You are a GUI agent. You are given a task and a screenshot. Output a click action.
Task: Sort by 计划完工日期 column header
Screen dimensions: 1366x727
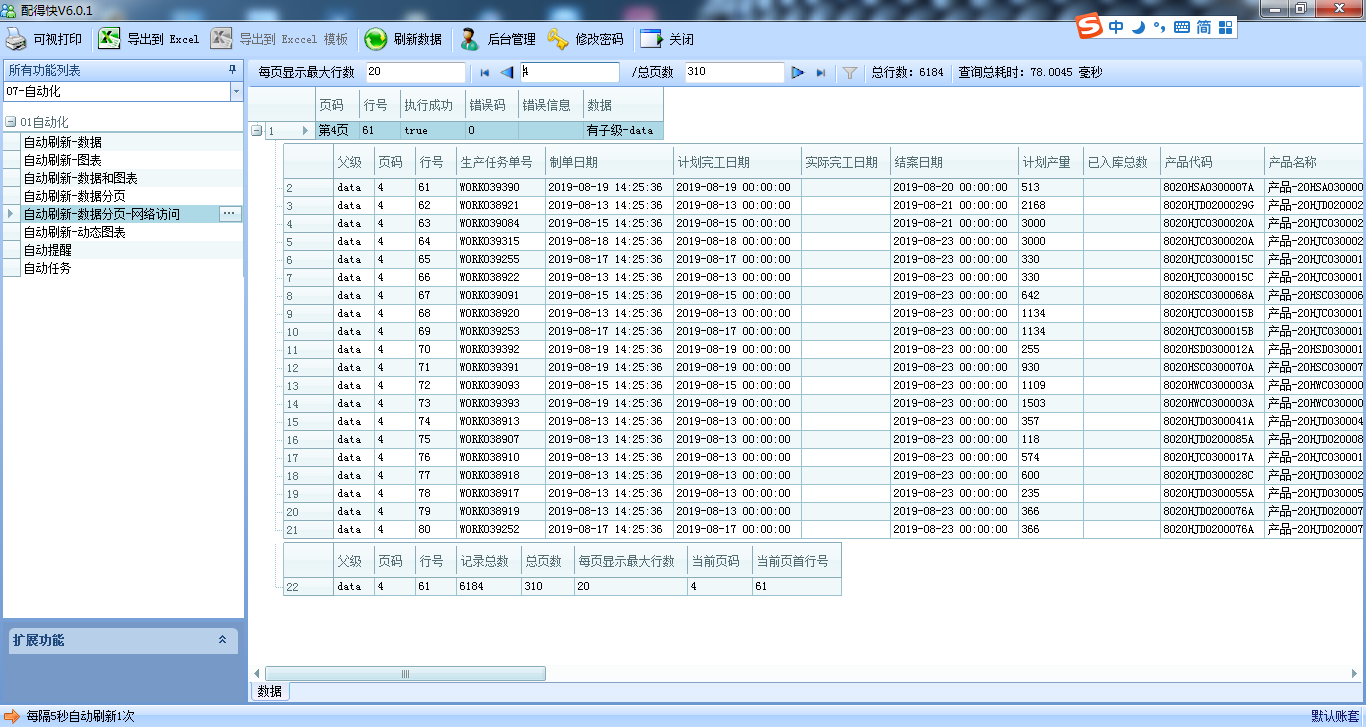737,162
